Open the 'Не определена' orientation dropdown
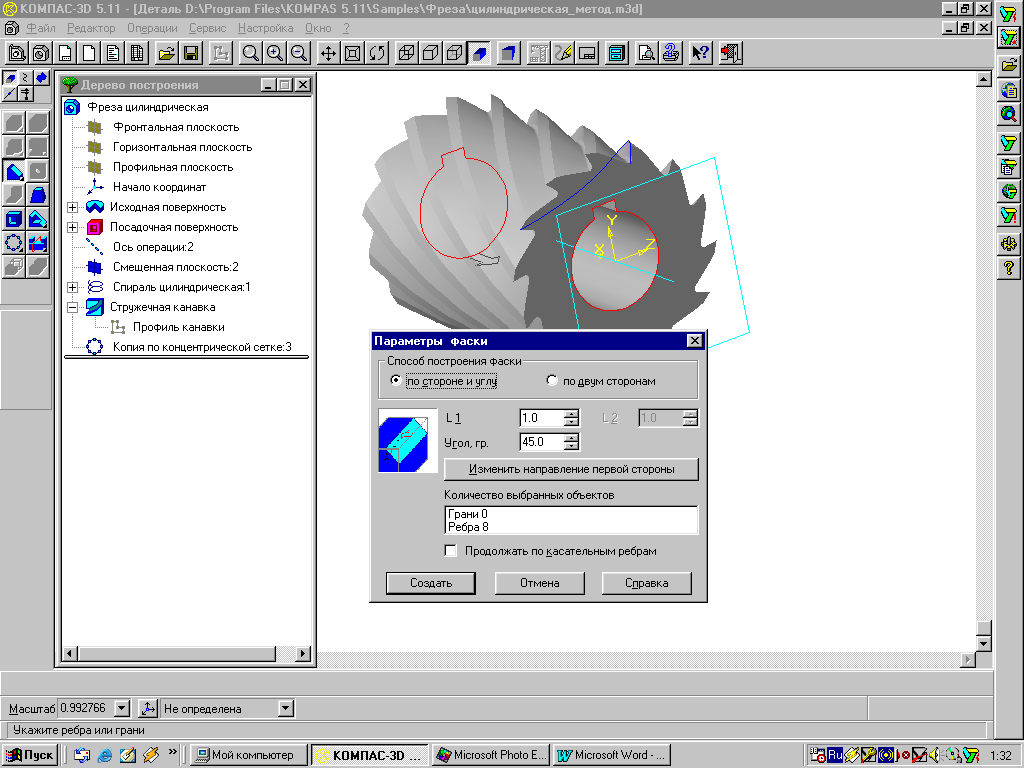The image size is (1024, 768). tap(285, 708)
